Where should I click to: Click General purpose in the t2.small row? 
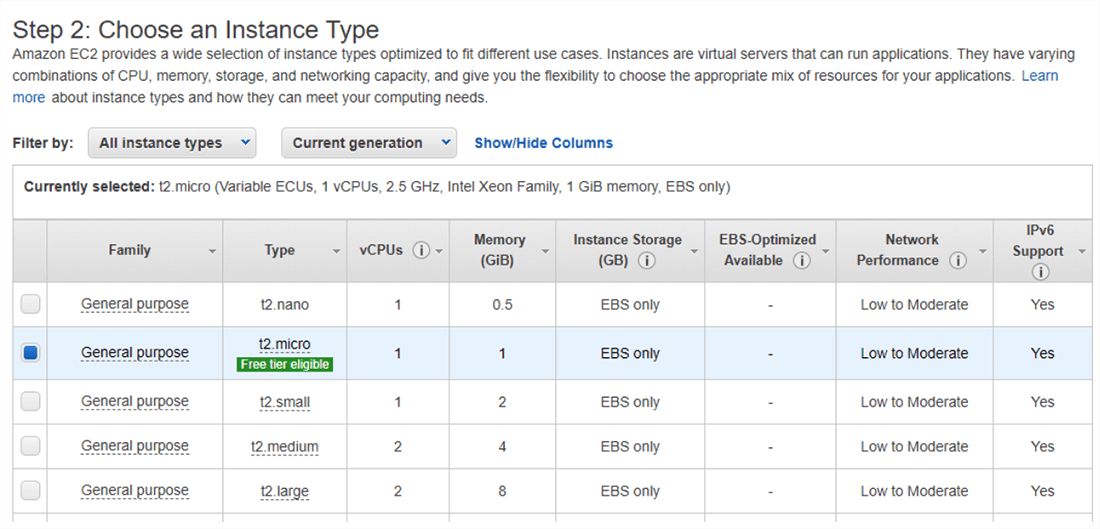(x=135, y=401)
